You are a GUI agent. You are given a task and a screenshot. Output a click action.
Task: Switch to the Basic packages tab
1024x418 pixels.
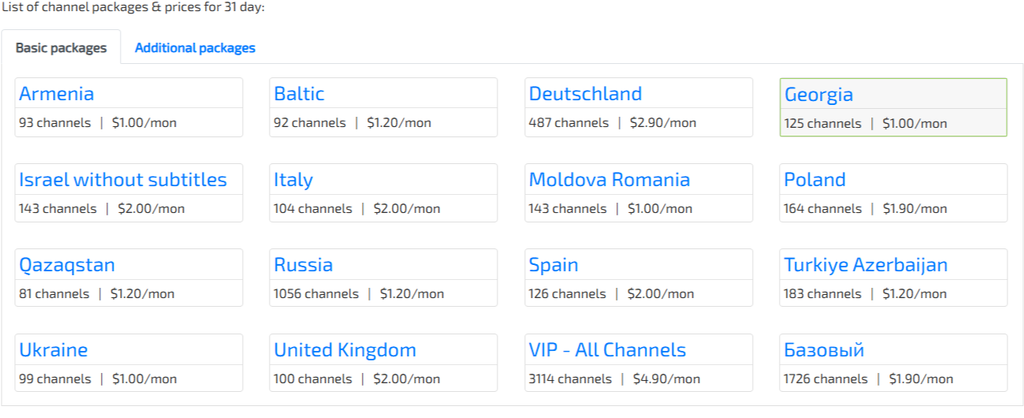pos(61,47)
